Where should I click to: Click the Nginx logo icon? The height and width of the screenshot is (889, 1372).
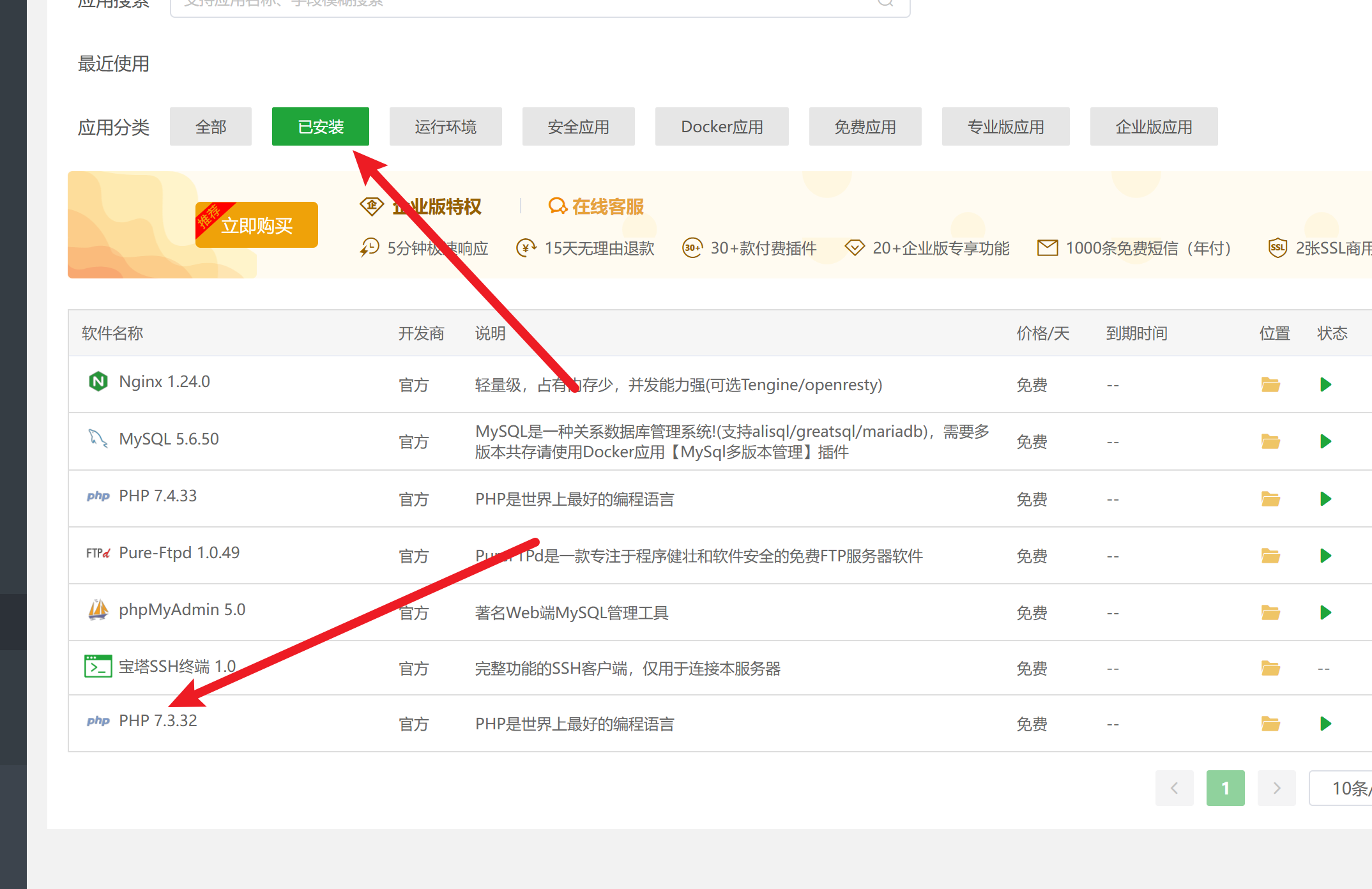click(x=98, y=381)
